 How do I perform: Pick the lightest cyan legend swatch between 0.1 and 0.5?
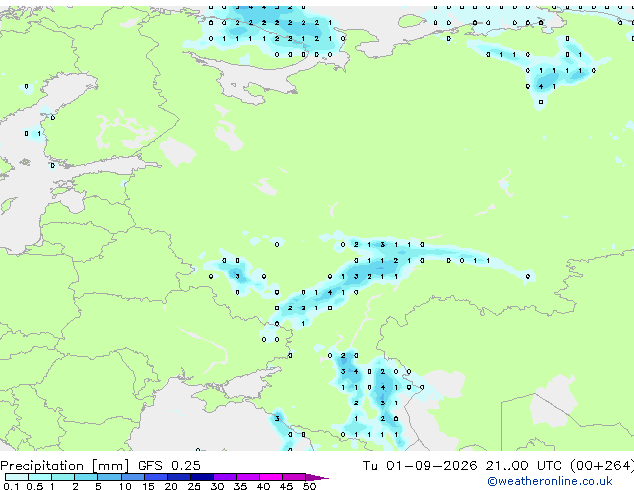pos(17,477)
